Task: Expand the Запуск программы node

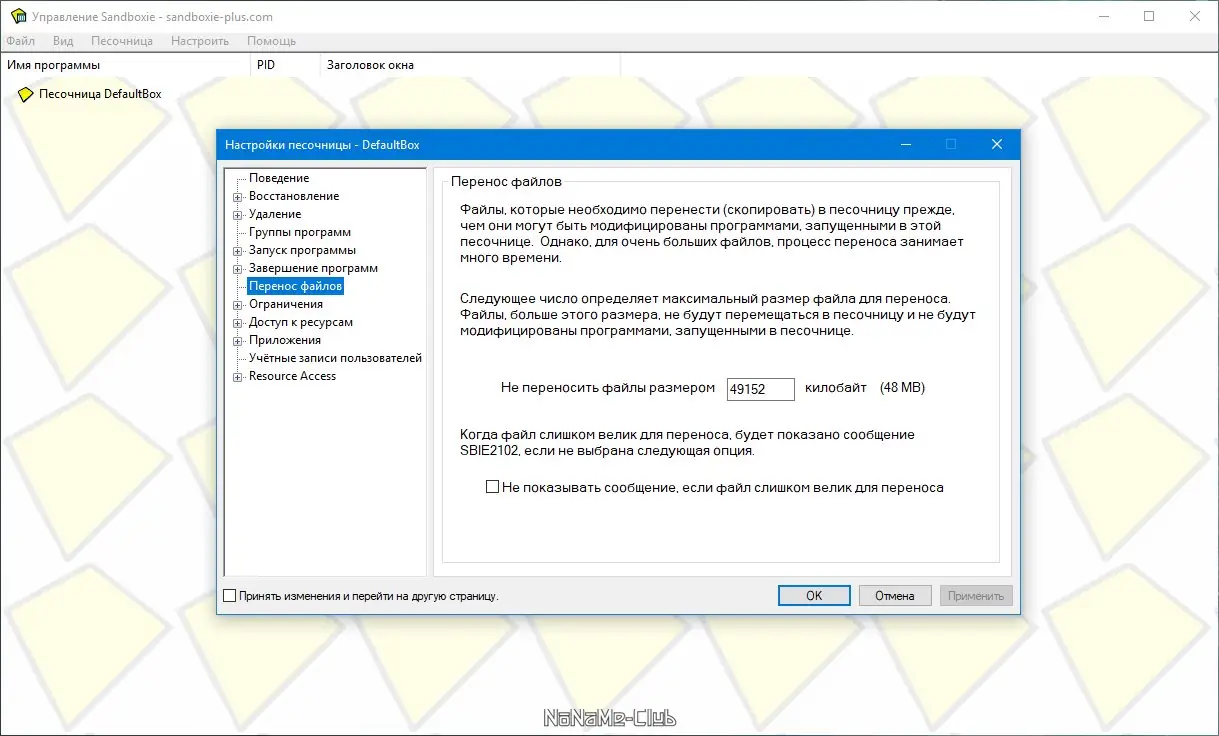Action: (238, 251)
